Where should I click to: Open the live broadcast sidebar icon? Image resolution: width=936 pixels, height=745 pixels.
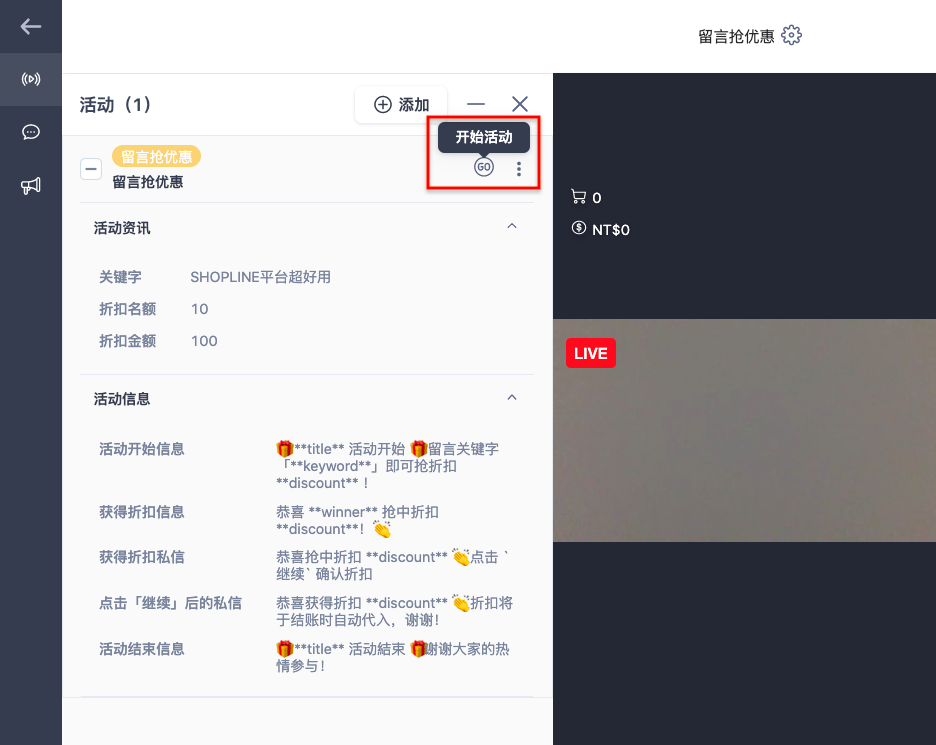click(x=30, y=79)
